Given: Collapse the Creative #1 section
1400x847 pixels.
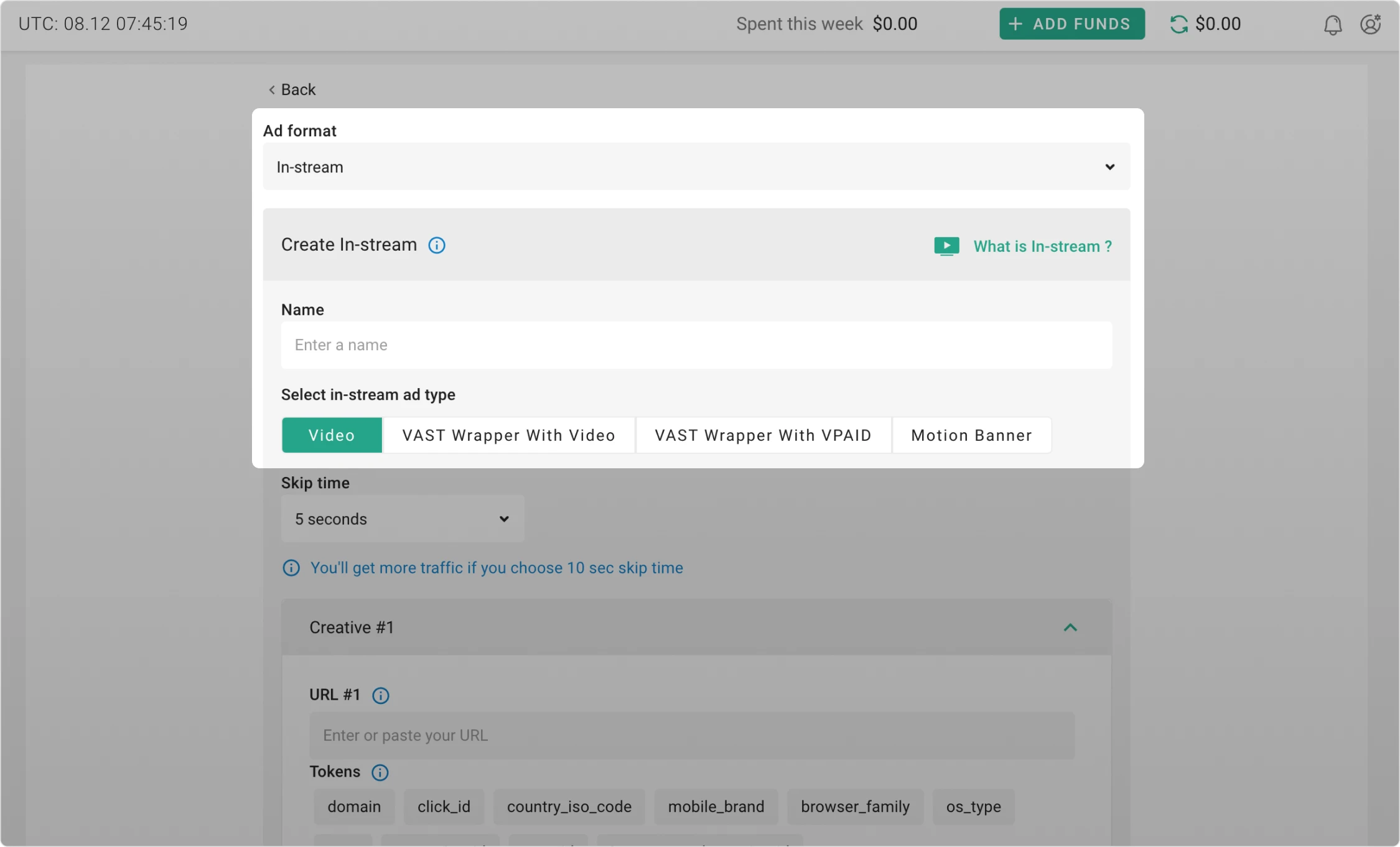Looking at the screenshot, I should coord(1070,627).
